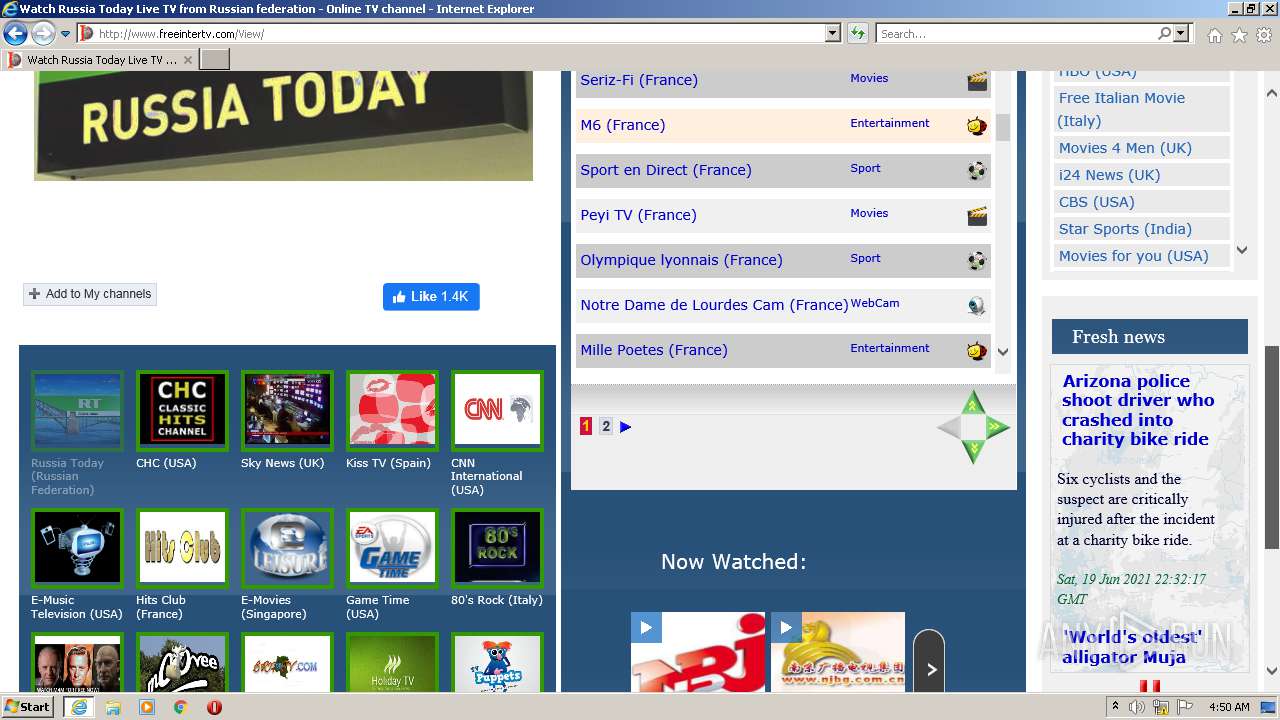1280x720 pixels.
Task: Click the Entertainment icon for Mille Poetes
Action: [x=977, y=351]
